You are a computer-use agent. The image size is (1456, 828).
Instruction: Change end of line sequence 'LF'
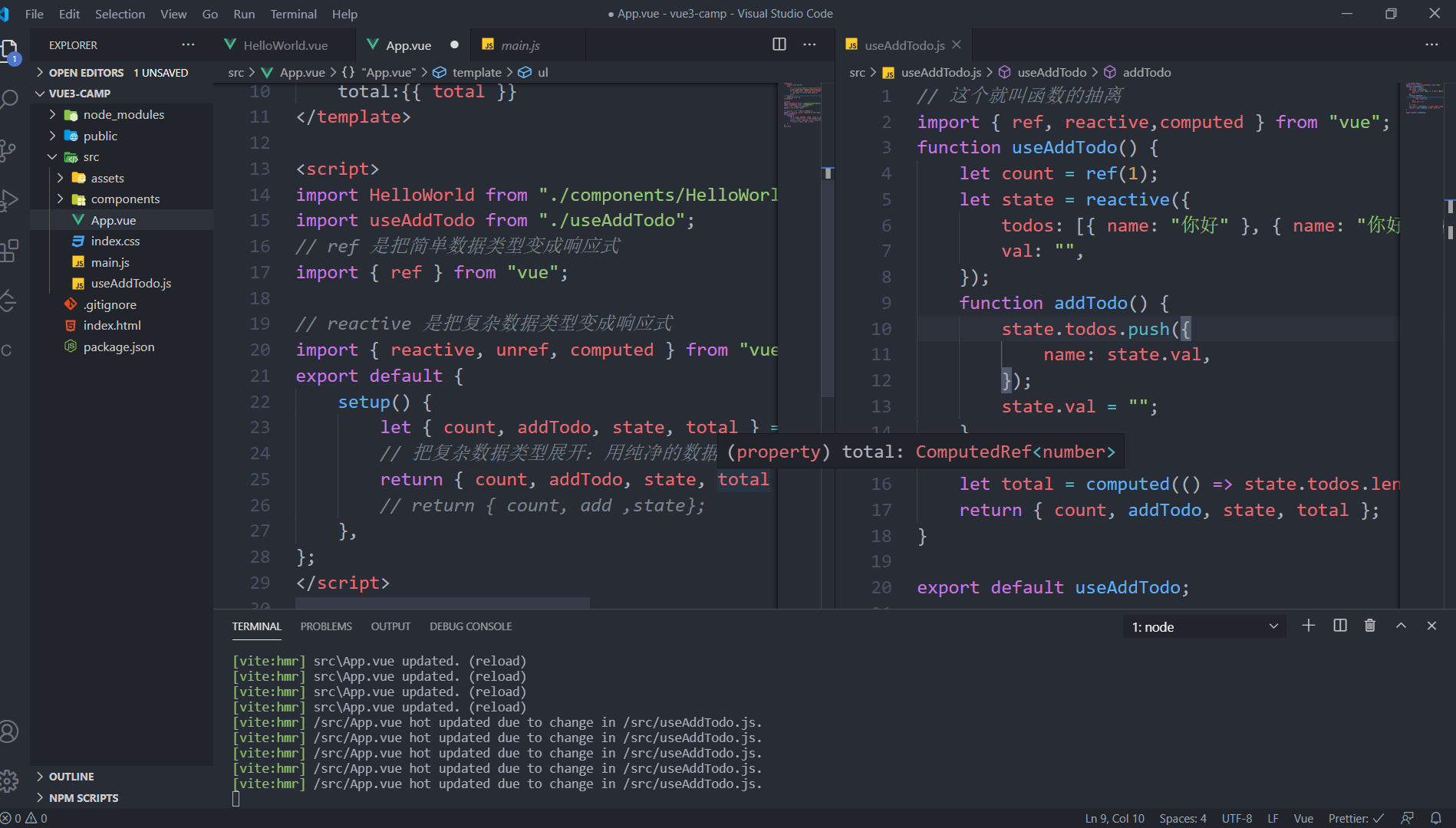[1273, 818]
